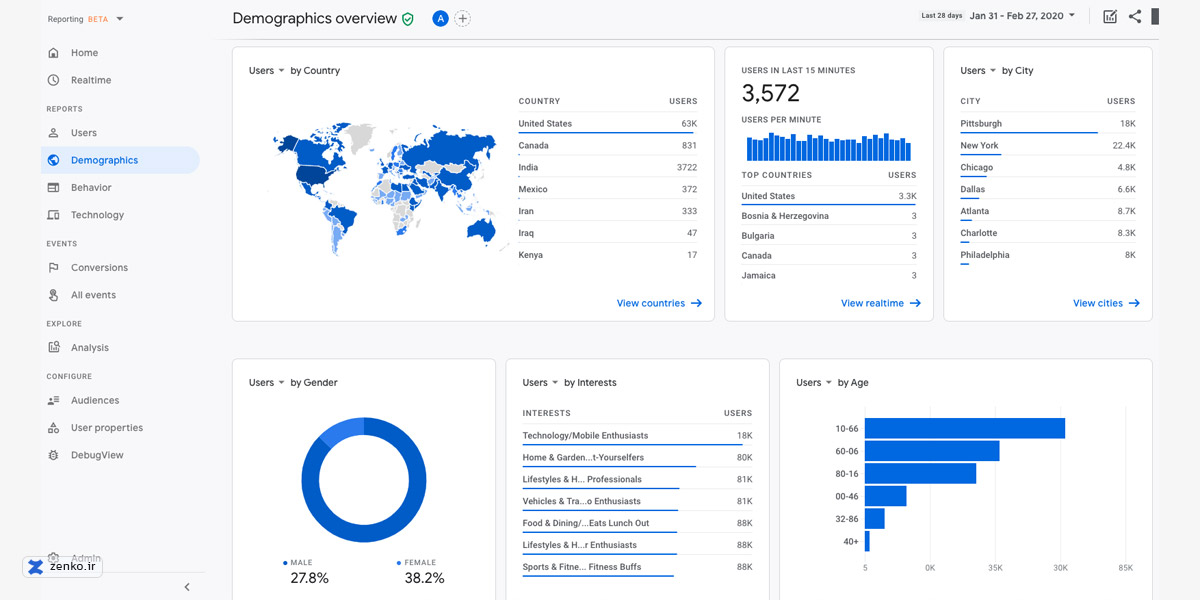Viewport: 1200px width, 600px height.
Task: Expand the Reporting BETA dropdown
Action: (120, 19)
